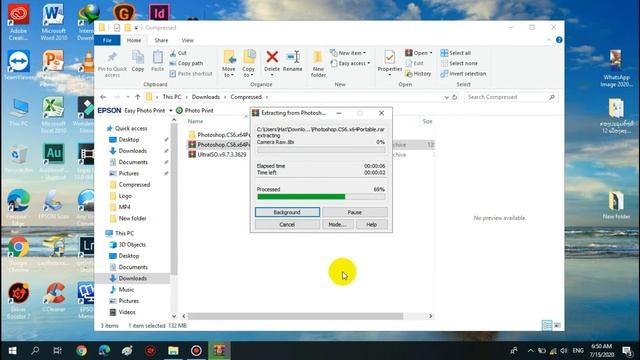Image resolution: width=640 pixels, height=360 pixels.
Task: Click the red Delete icon
Action: [x=272, y=58]
